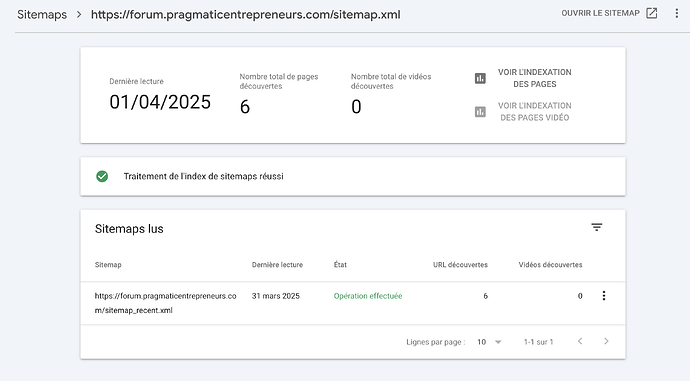This screenshot has height=381, width=690.
Task: Go to next page of results
Action: coord(606,341)
